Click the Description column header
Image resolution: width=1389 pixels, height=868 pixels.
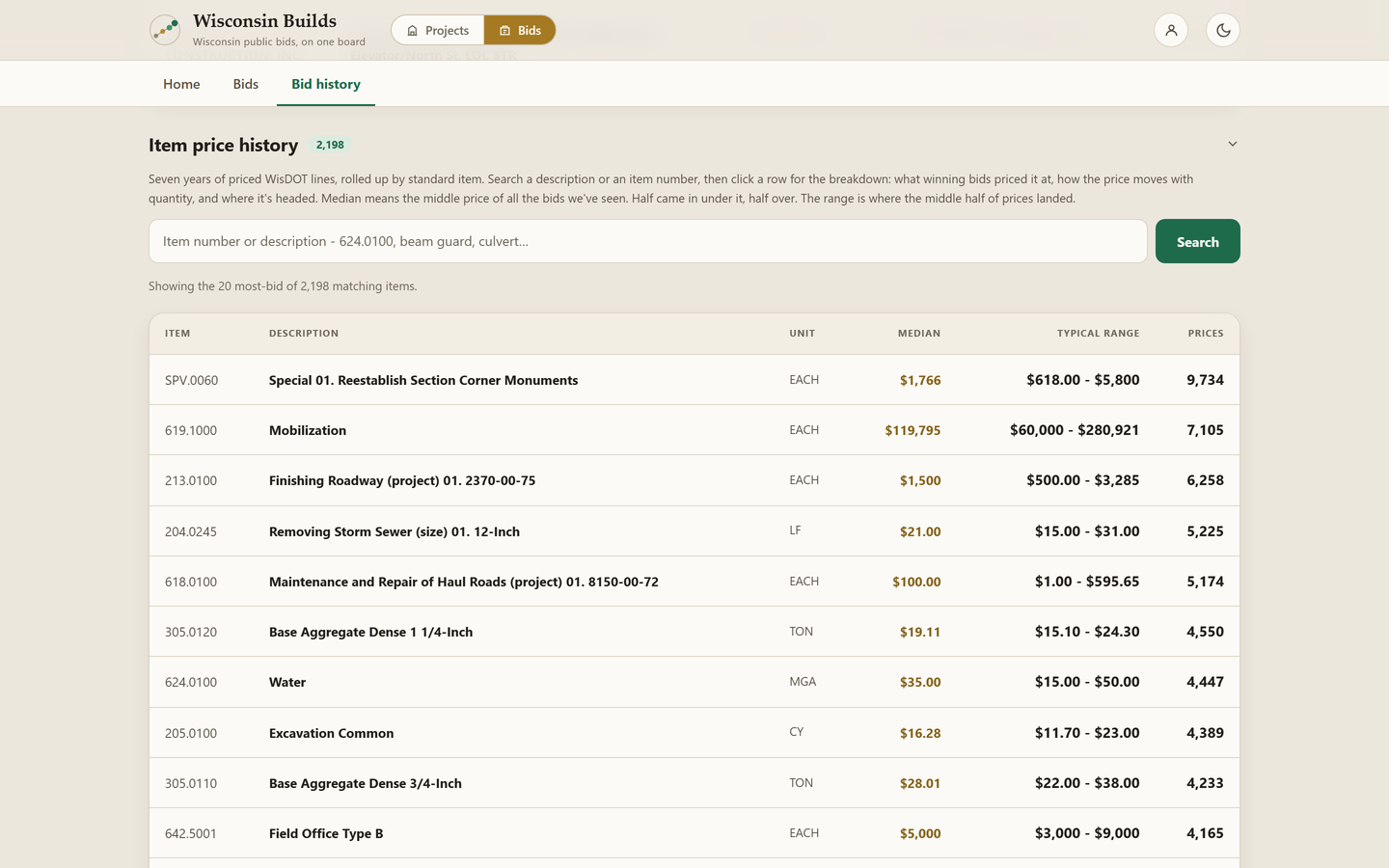click(304, 334)
